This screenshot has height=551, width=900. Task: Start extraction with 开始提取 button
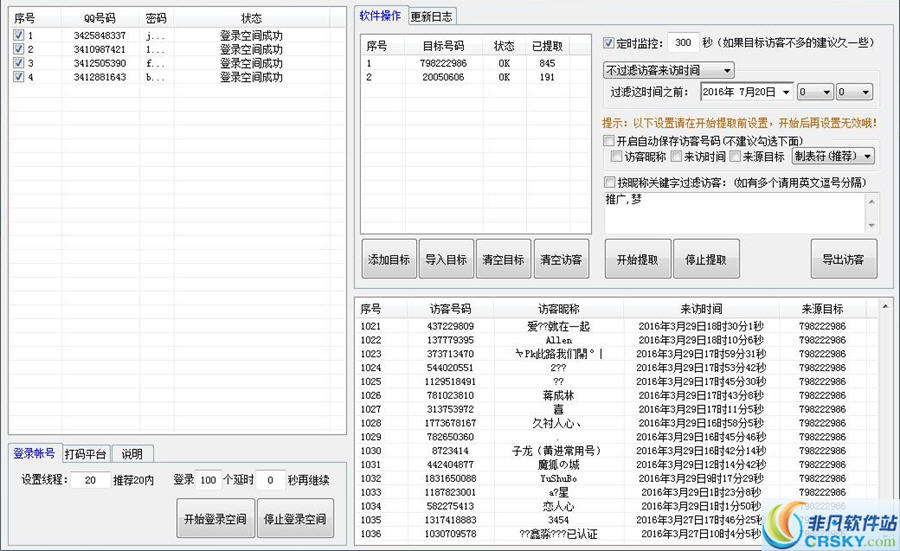[x=638, y=259]
